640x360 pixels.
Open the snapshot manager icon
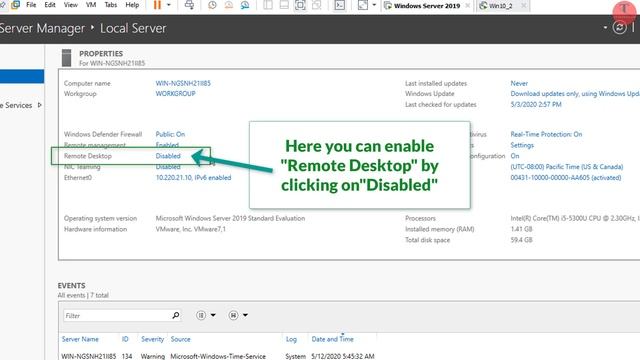point(245,5)
